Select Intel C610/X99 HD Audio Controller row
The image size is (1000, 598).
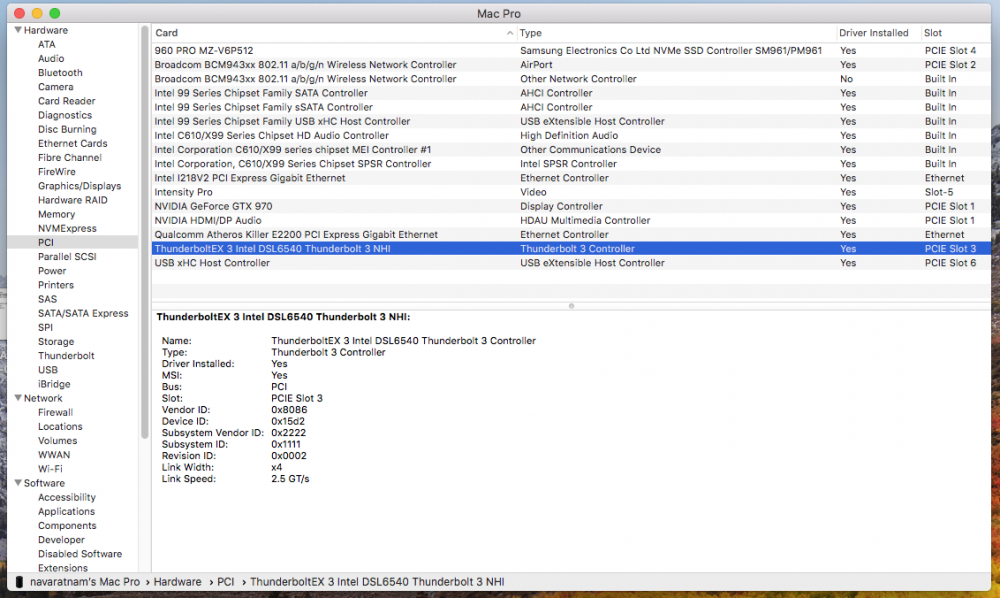(x=571, y=135)
